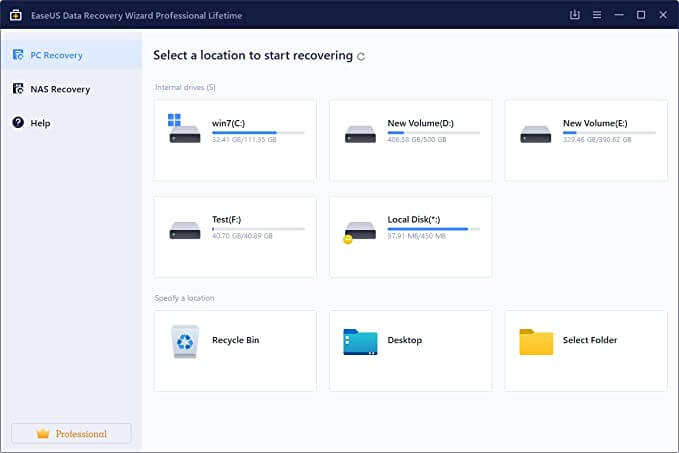This screenshot has width=679, height=453.
Task: Select the NAS Recovery sidebar icon
Action: tap(18, 88)
